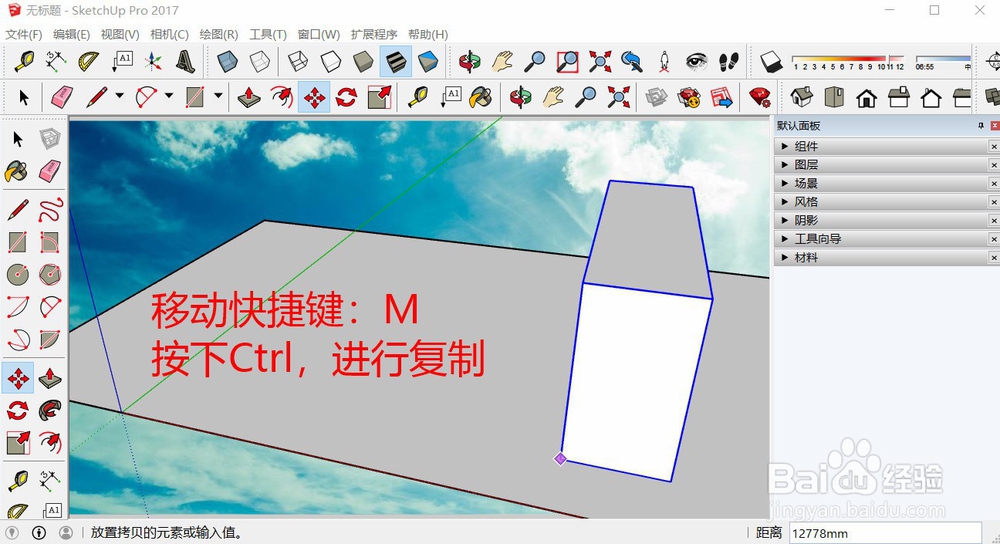The image size is (1000, 544).
Task: Open the 文件(F) menu
Action: (x=24, y=34)
